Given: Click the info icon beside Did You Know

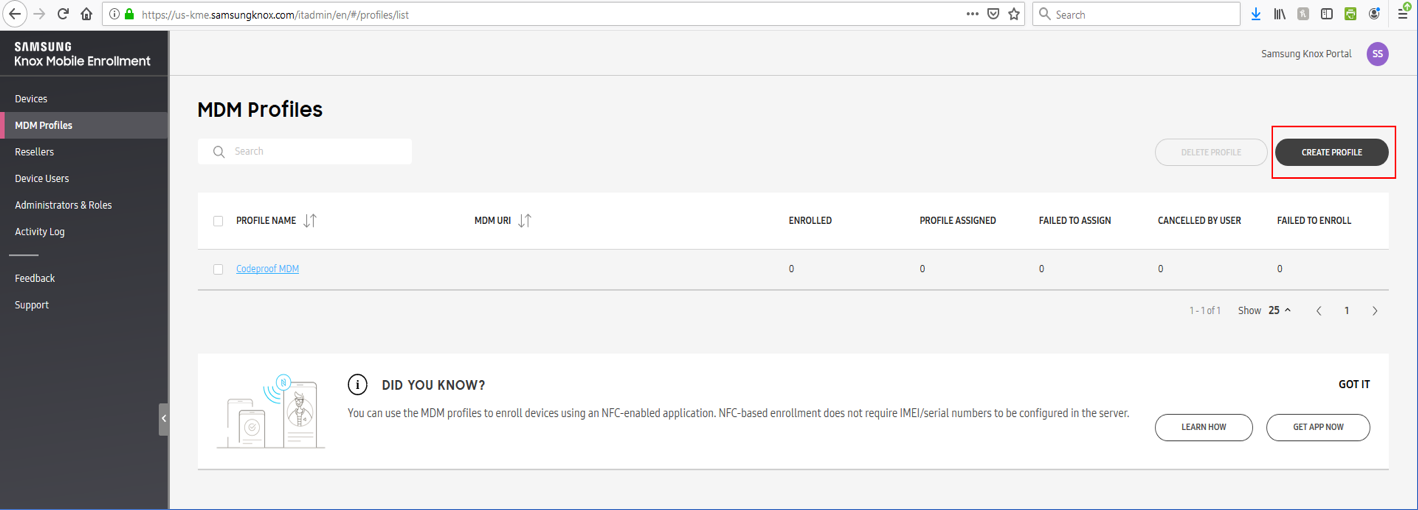Looking at the screenshot, I should [x=357, y=385].
